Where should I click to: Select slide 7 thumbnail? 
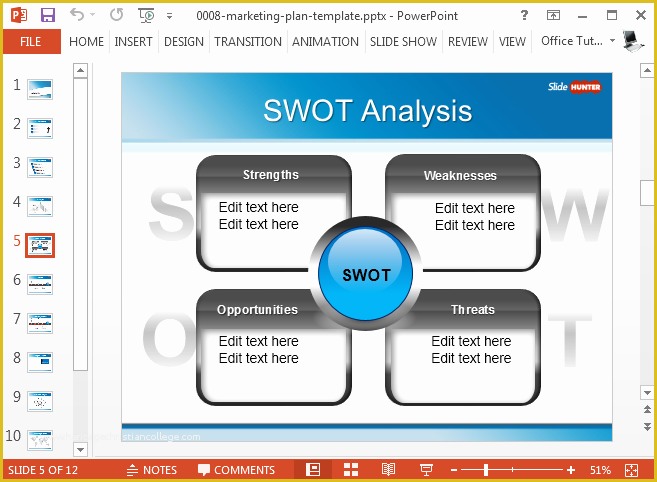coord(40,323)
